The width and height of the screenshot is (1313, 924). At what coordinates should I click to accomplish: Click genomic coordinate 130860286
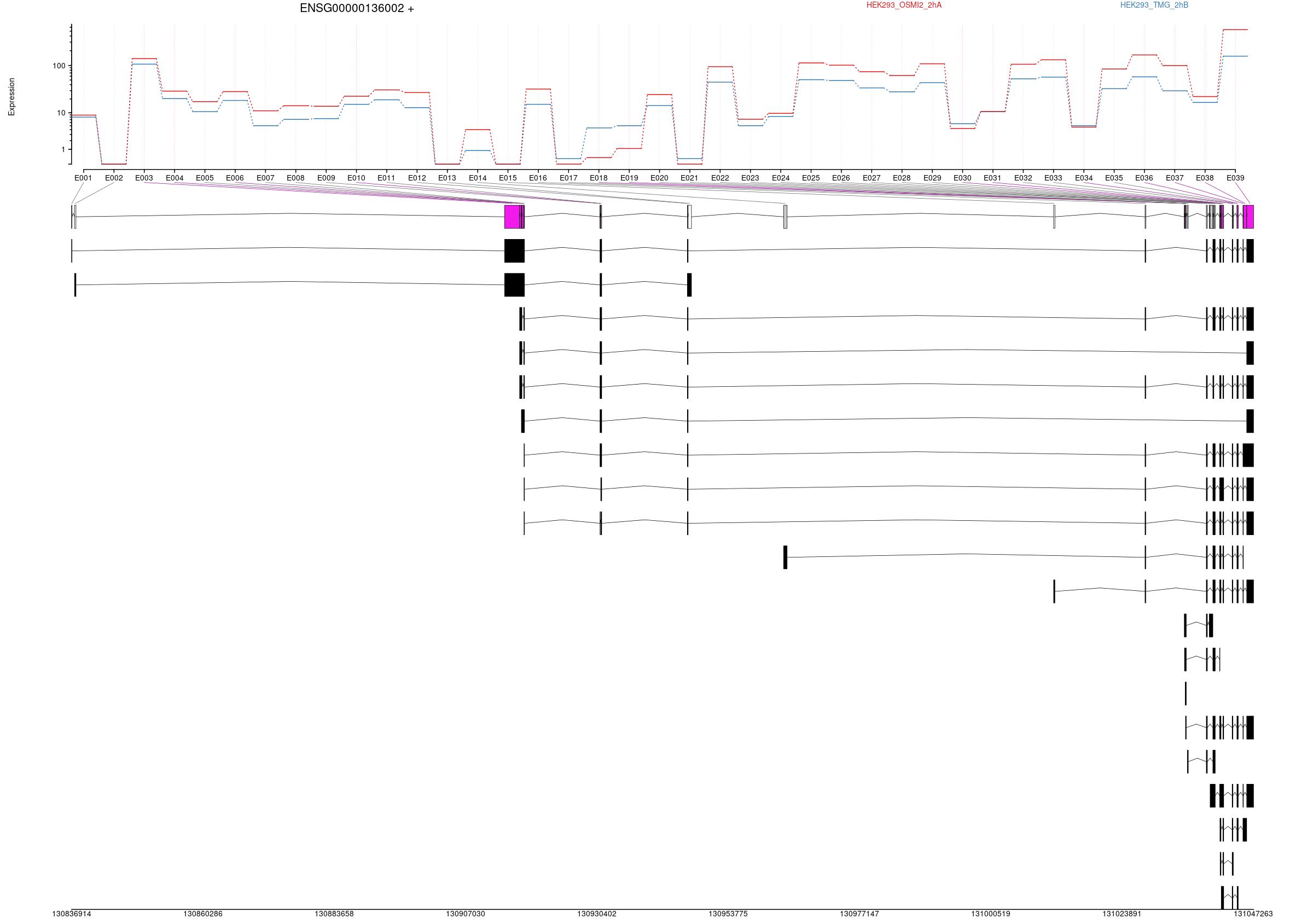[x=203, y=914]
